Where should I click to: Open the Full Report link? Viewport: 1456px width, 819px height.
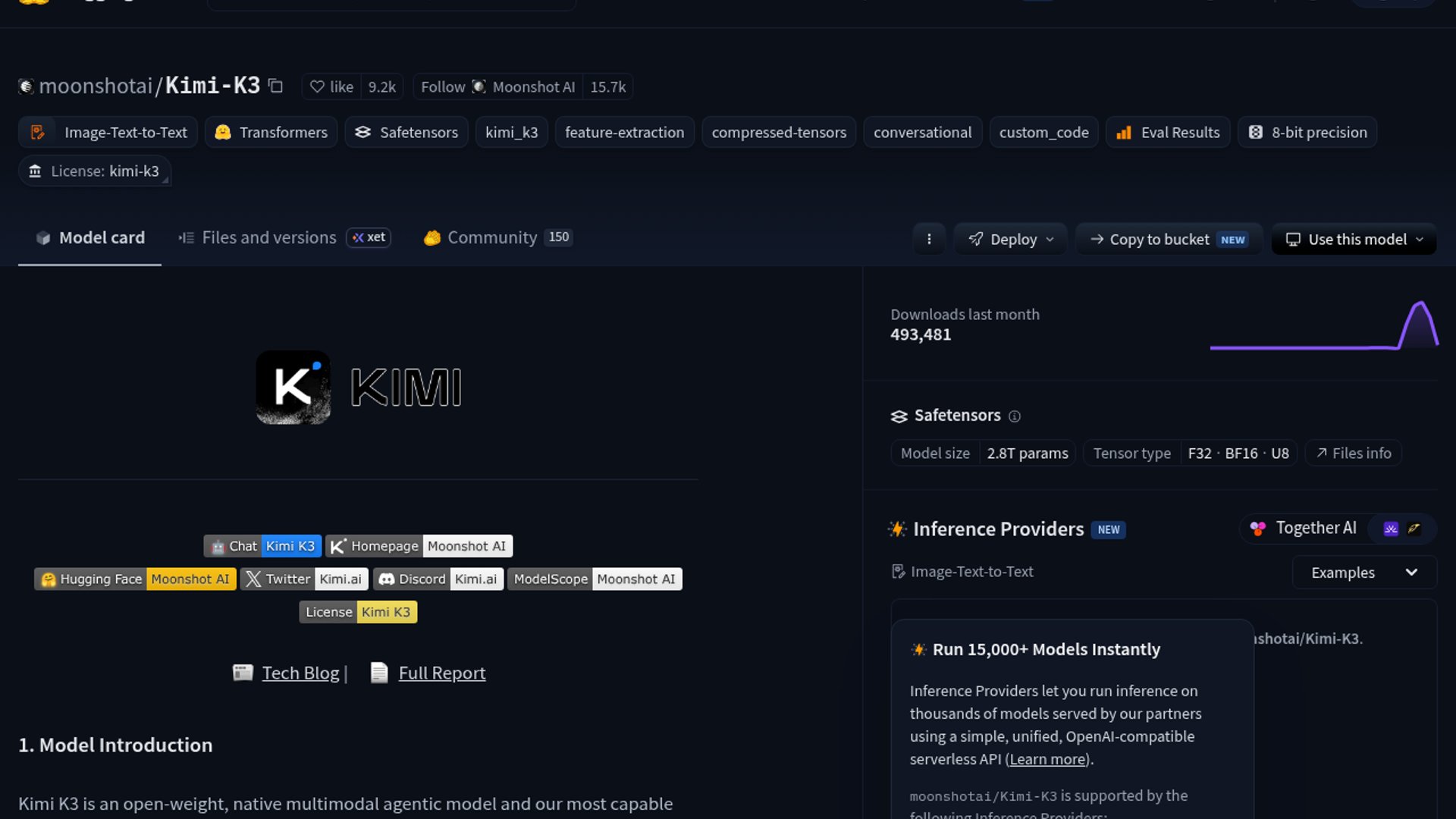pyautogui.click(x=442, y=673)
